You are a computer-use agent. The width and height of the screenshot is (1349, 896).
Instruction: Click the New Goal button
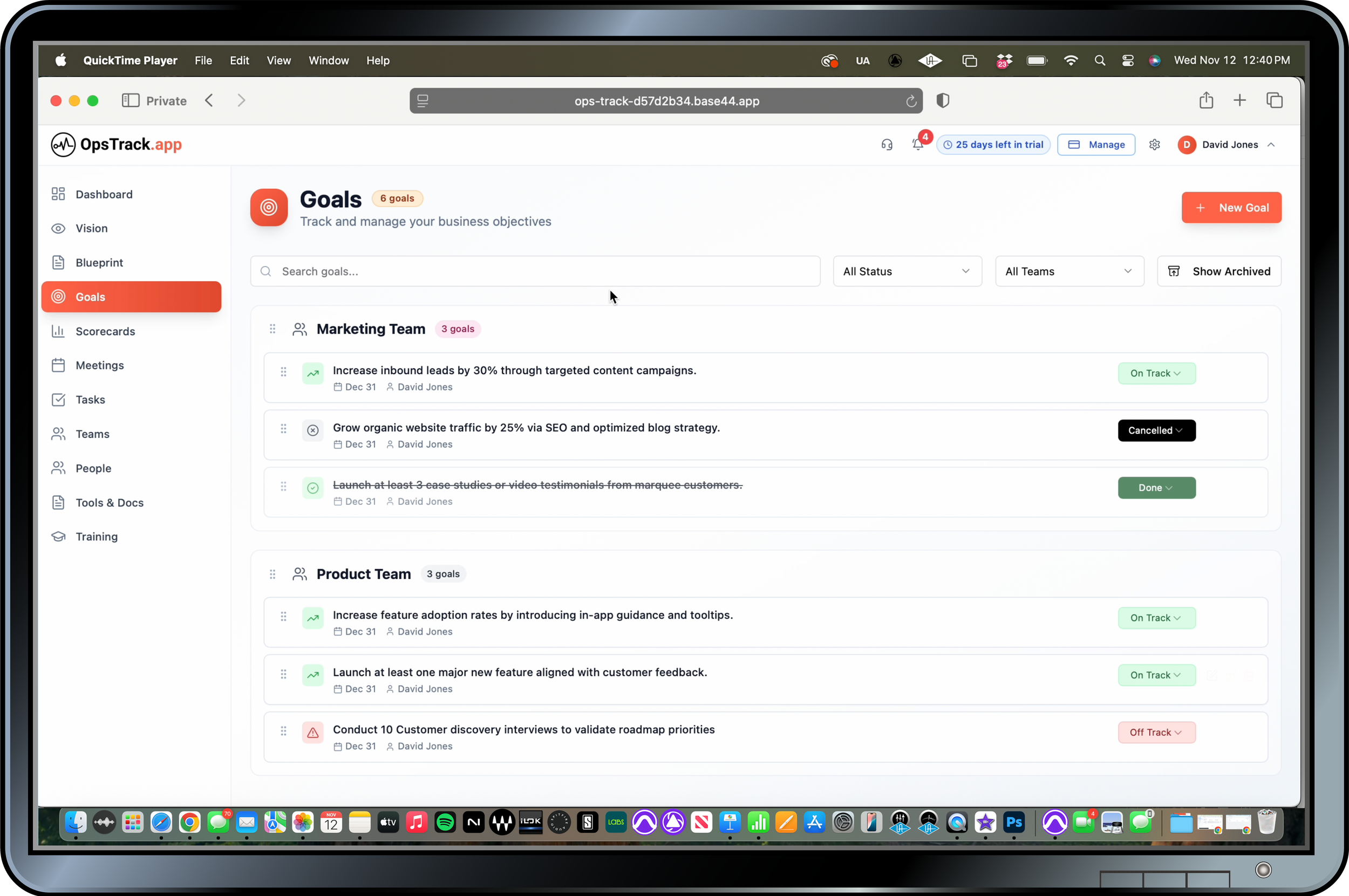pos(1231,208)
